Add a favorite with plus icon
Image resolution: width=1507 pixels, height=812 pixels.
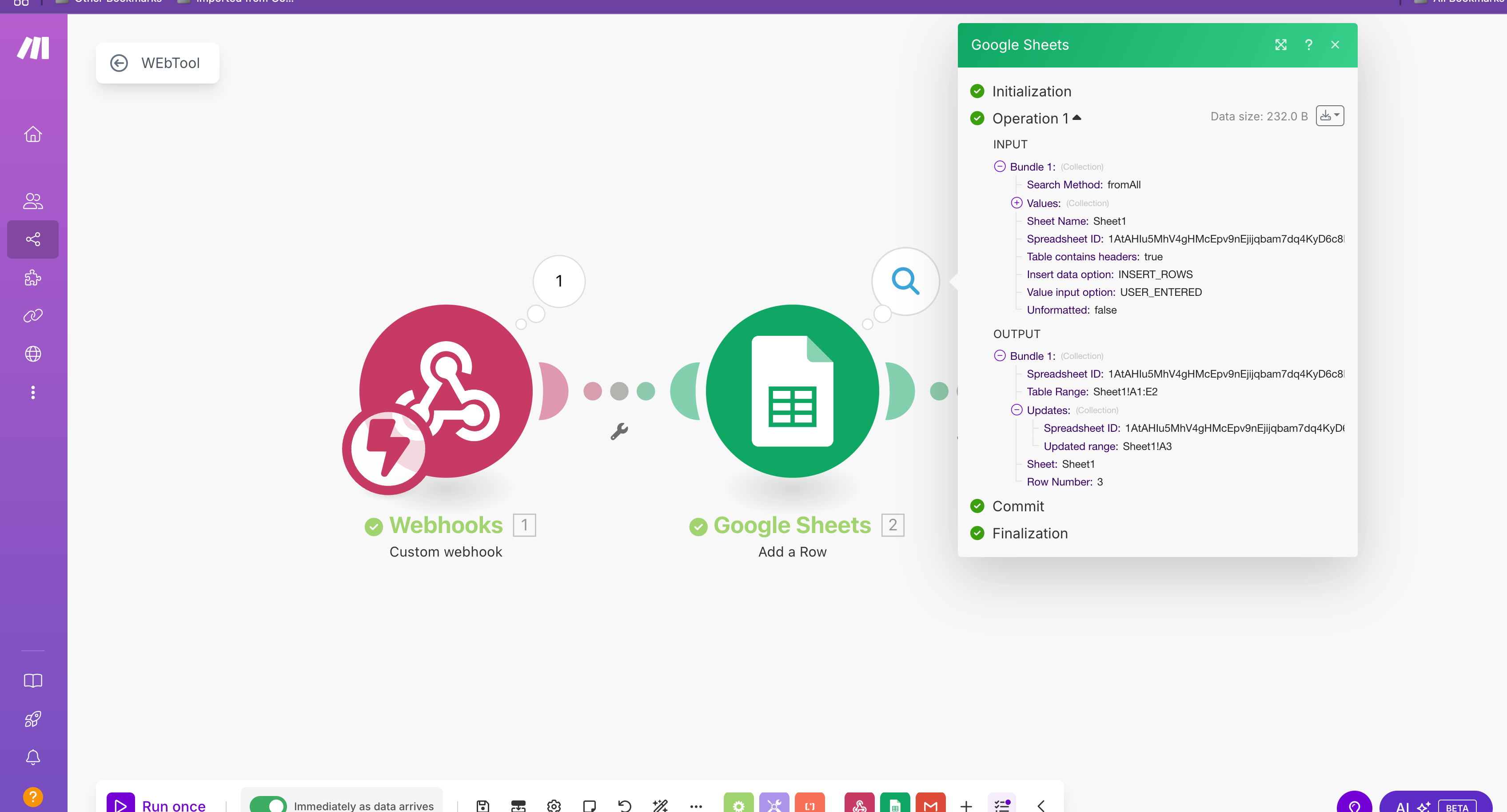[966, 806]
